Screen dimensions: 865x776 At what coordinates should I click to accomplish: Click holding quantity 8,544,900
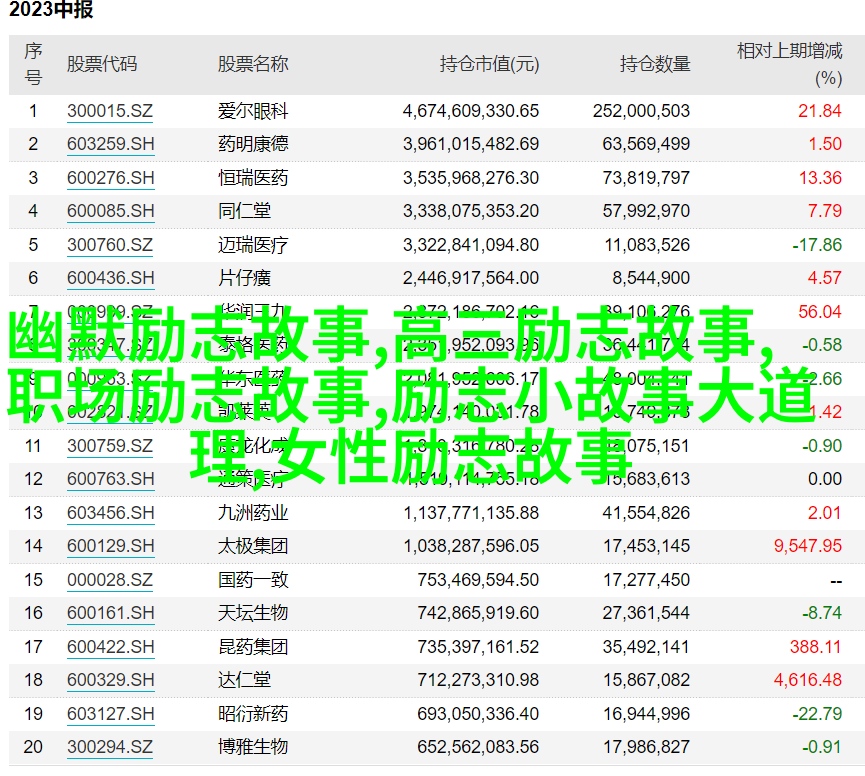(x=651, y=277)
